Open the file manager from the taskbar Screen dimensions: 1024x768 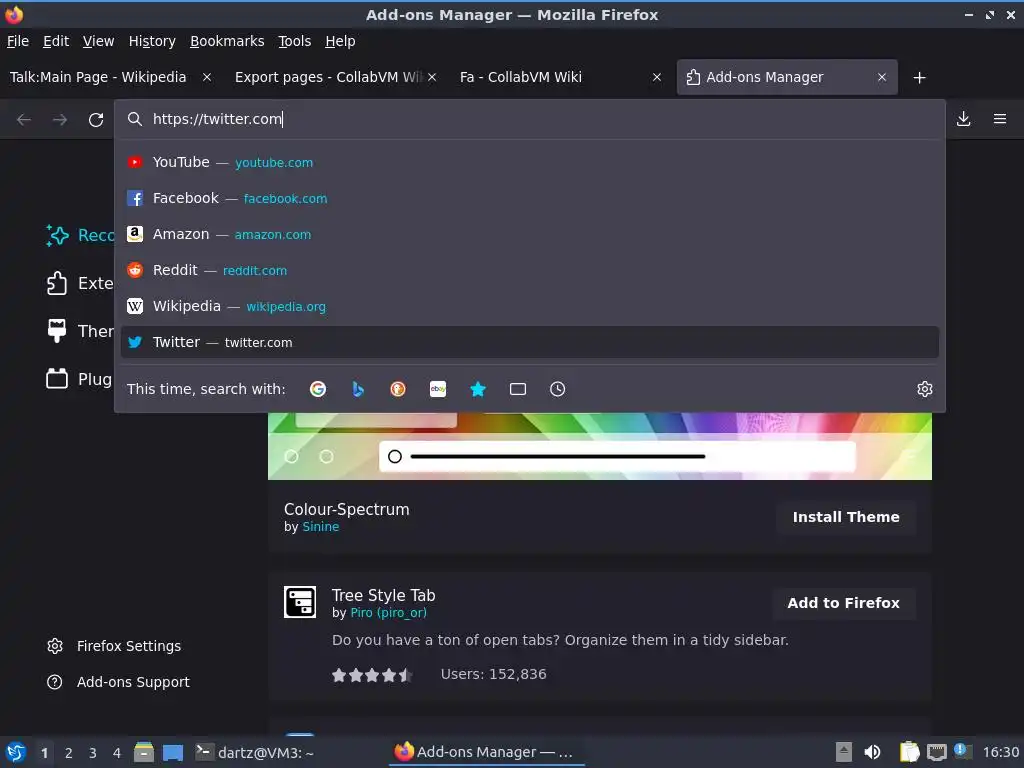click(144, 752)
